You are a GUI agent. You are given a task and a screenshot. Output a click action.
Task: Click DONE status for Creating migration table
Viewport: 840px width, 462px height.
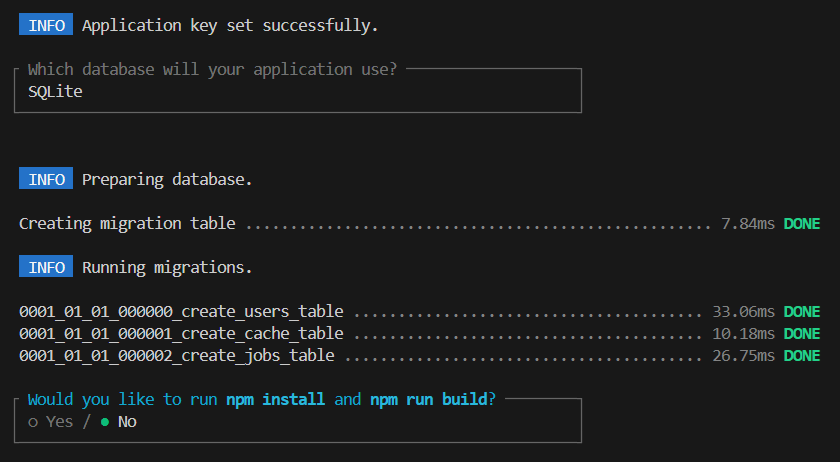click(801, 224)
